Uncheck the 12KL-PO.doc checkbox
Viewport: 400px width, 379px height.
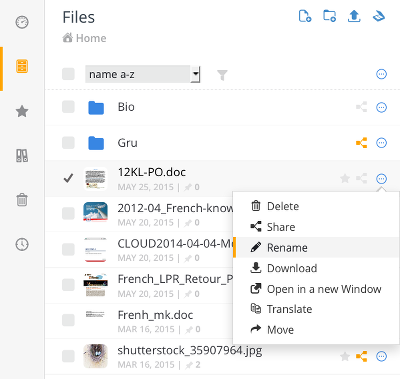[x=68, y=178]
